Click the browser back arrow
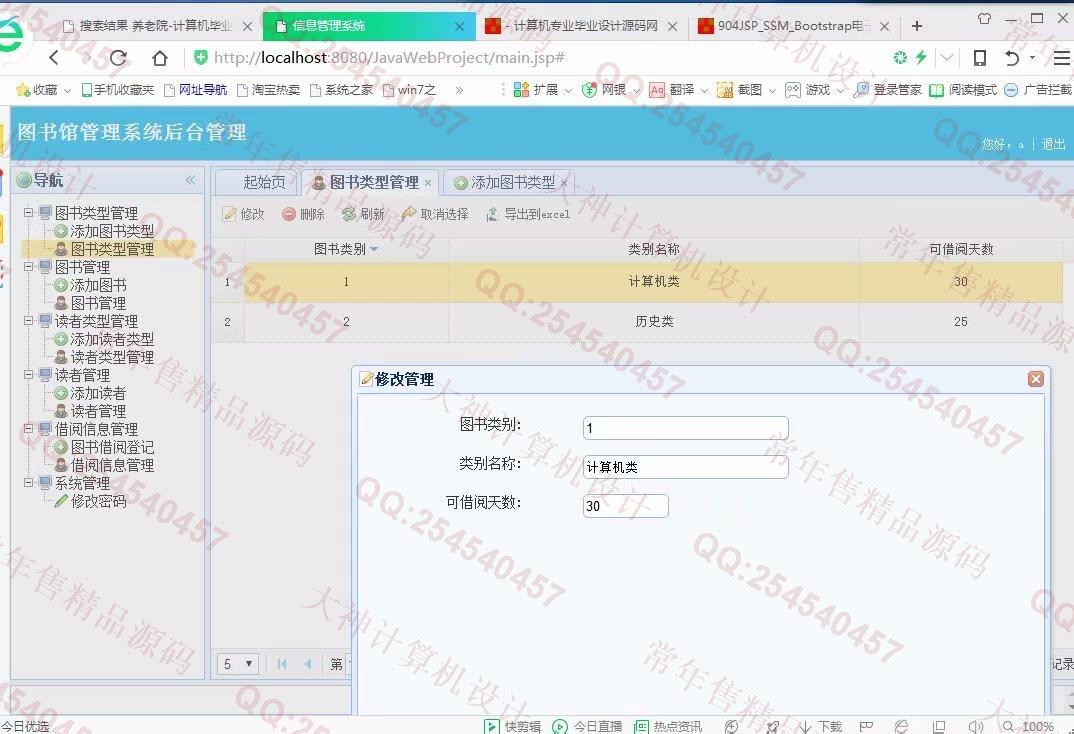The width and height of the screenshot is (1074, 734). click(x=54, y=58)
